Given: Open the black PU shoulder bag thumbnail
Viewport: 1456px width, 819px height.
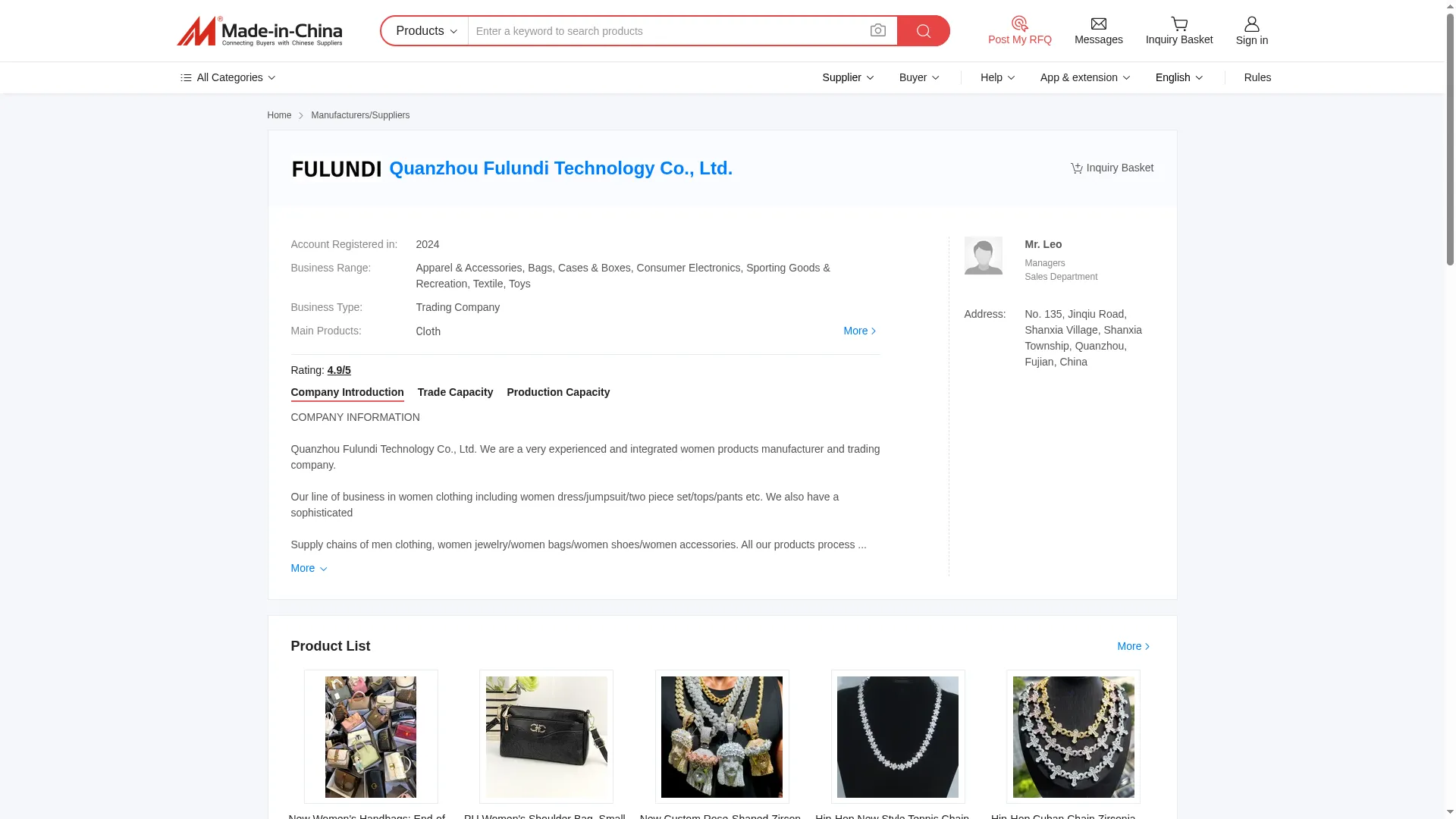Looking at the screenshot, I should (x=546, y=736).
